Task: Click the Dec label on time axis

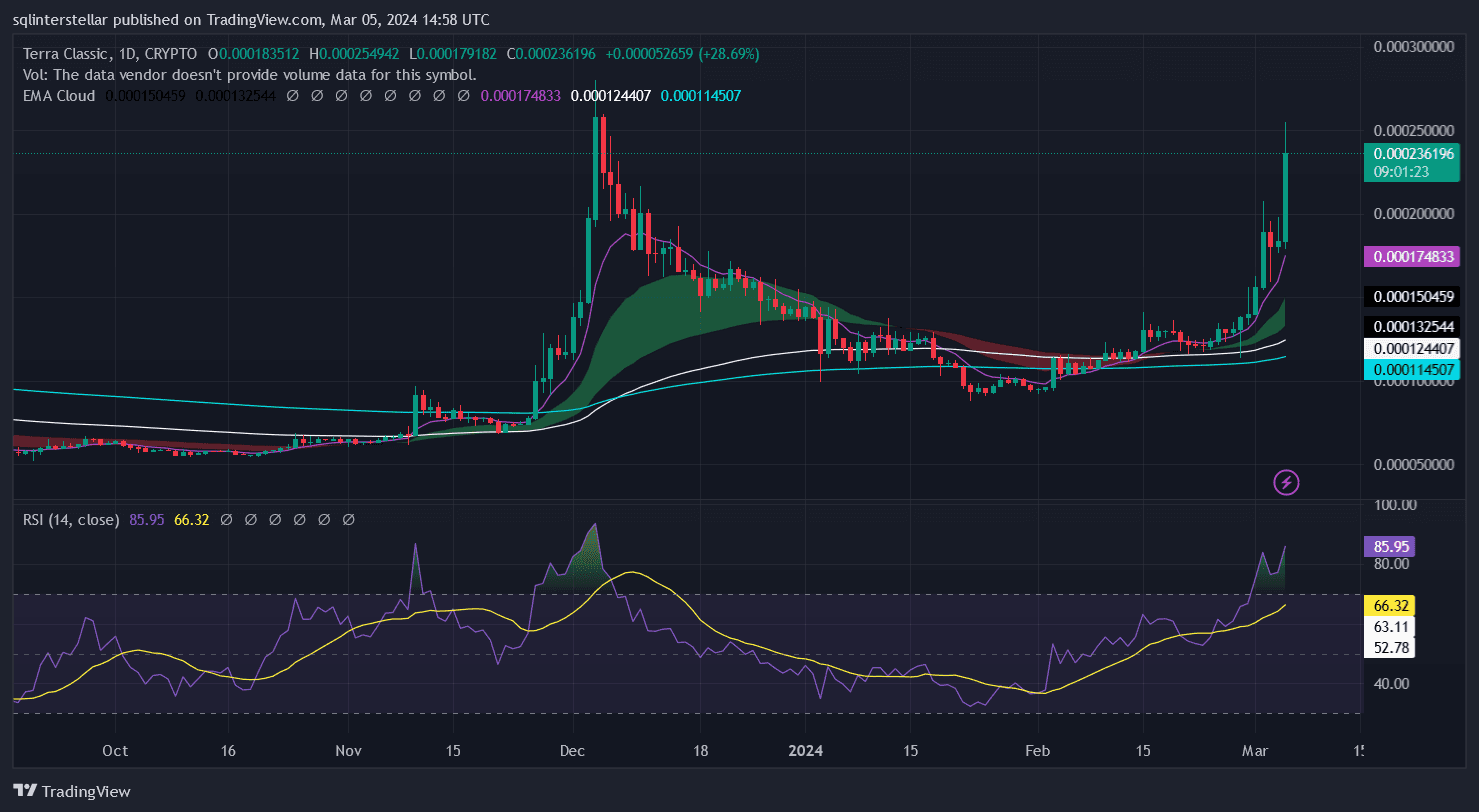Action: tap(574, 751)
